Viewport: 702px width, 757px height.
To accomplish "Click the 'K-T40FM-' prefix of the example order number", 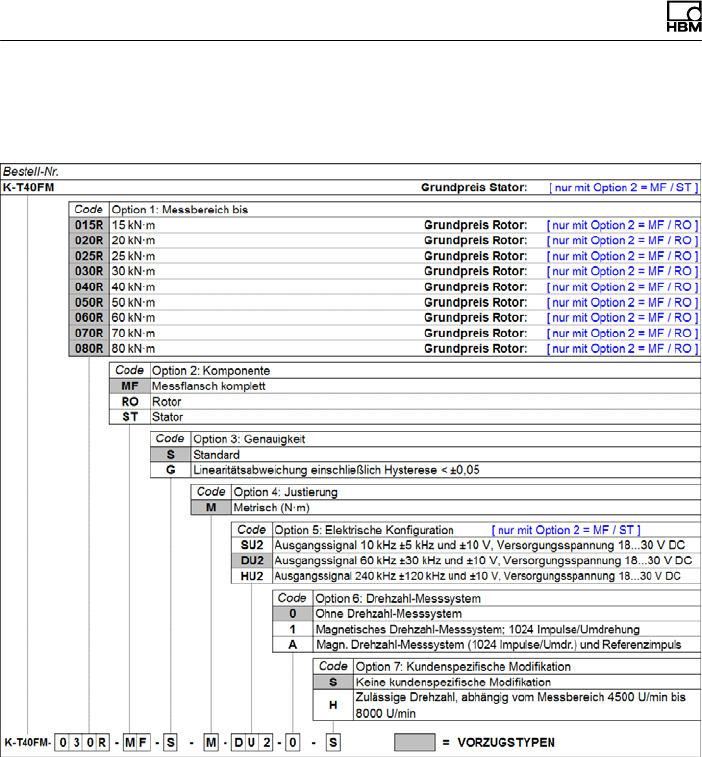I will click(28, 742).
